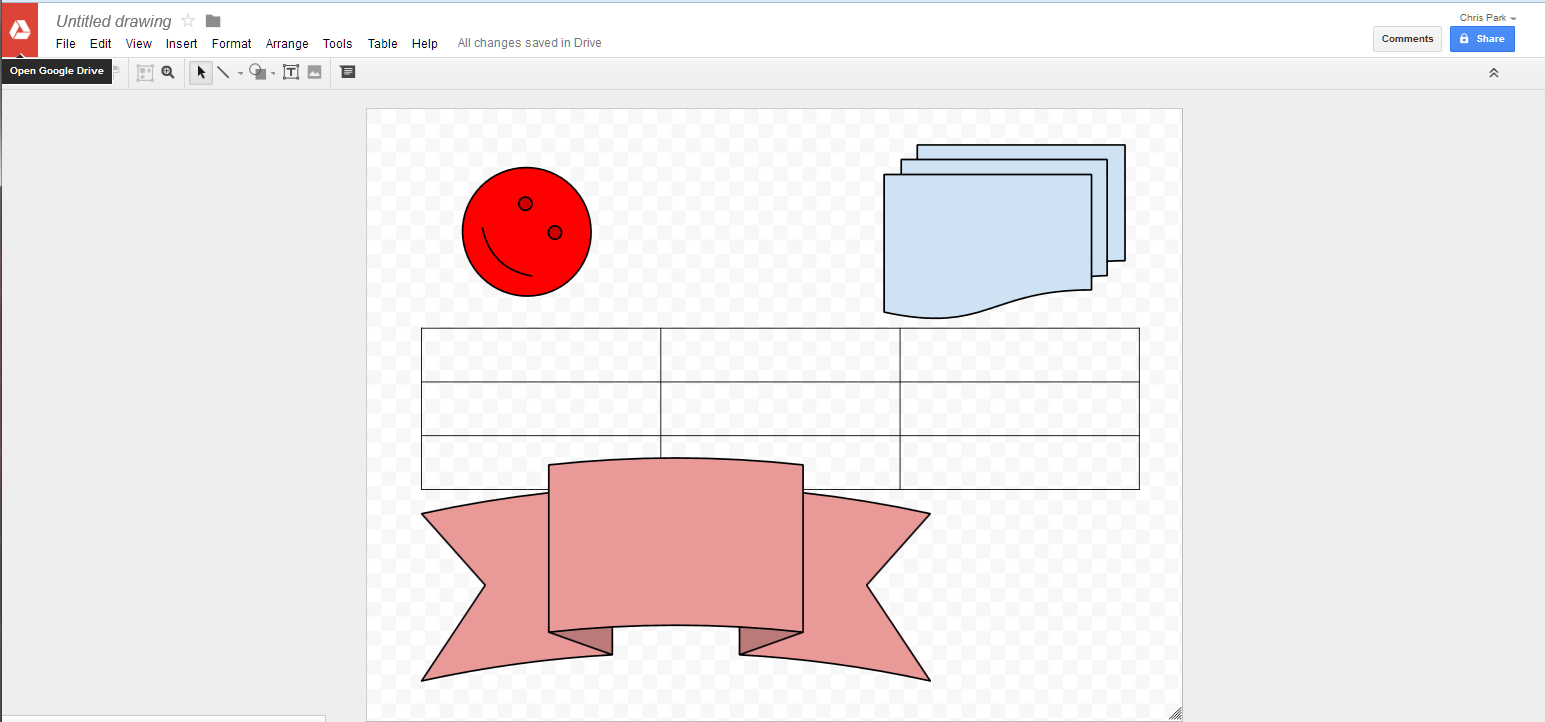Click the comment icon in the toolbar
This screenshot has height=722, width=1545.
click(348, 71)
